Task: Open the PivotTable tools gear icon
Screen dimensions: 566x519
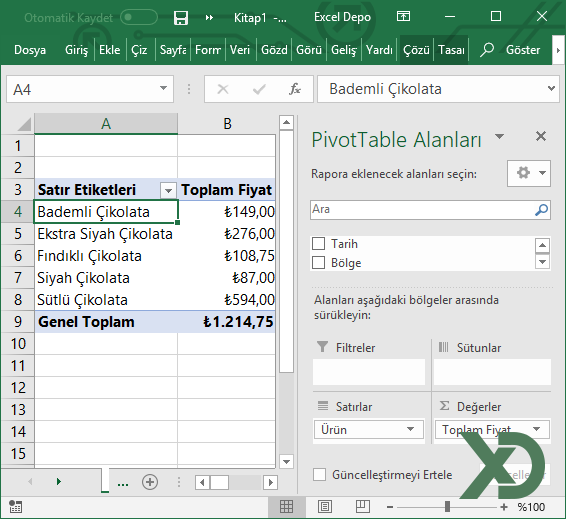Action: [528, 173]
